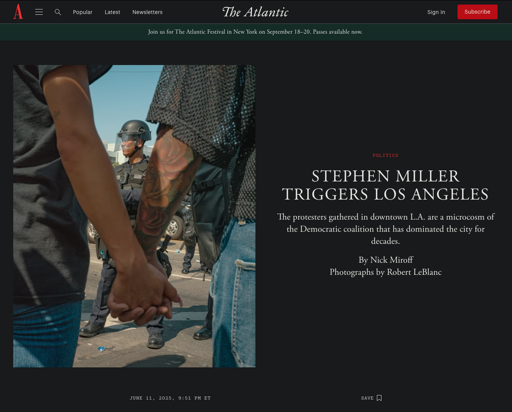Click The Atlantic masthead title
The width and height of the screenshot is (512, 412).
click(x=255, y=12)
